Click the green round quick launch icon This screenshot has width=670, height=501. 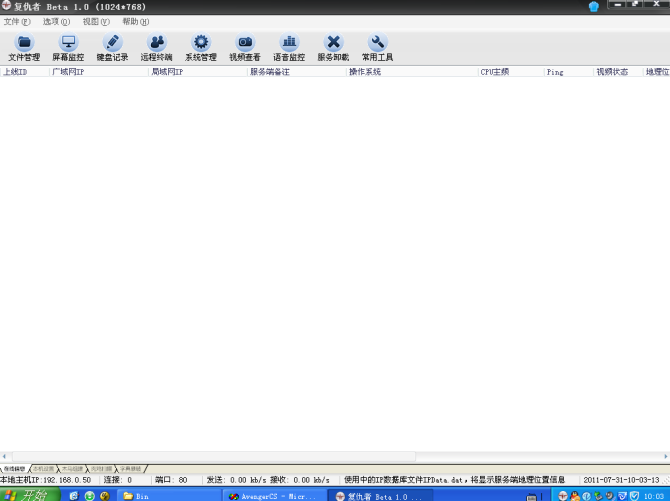90,496
